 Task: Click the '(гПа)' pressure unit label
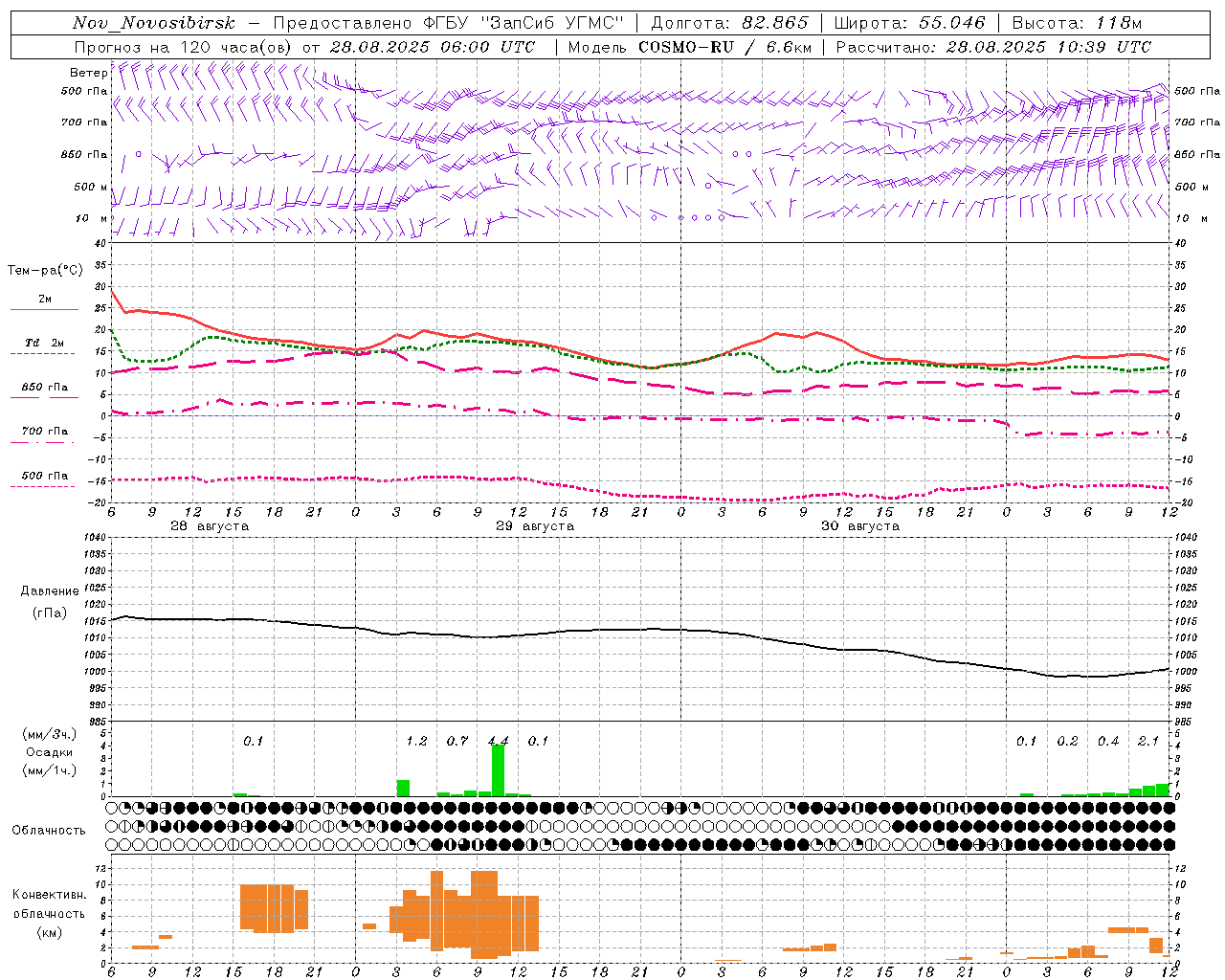50,612
